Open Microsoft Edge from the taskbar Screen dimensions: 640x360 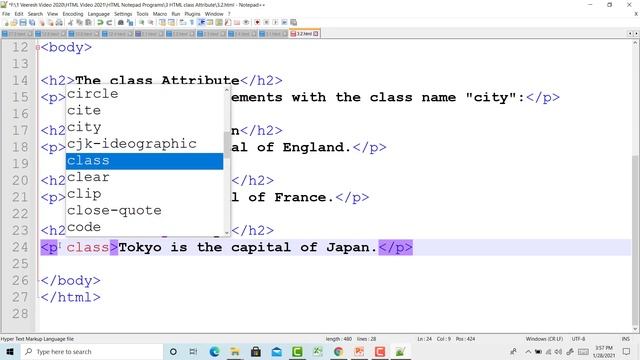tap(214, 351)
